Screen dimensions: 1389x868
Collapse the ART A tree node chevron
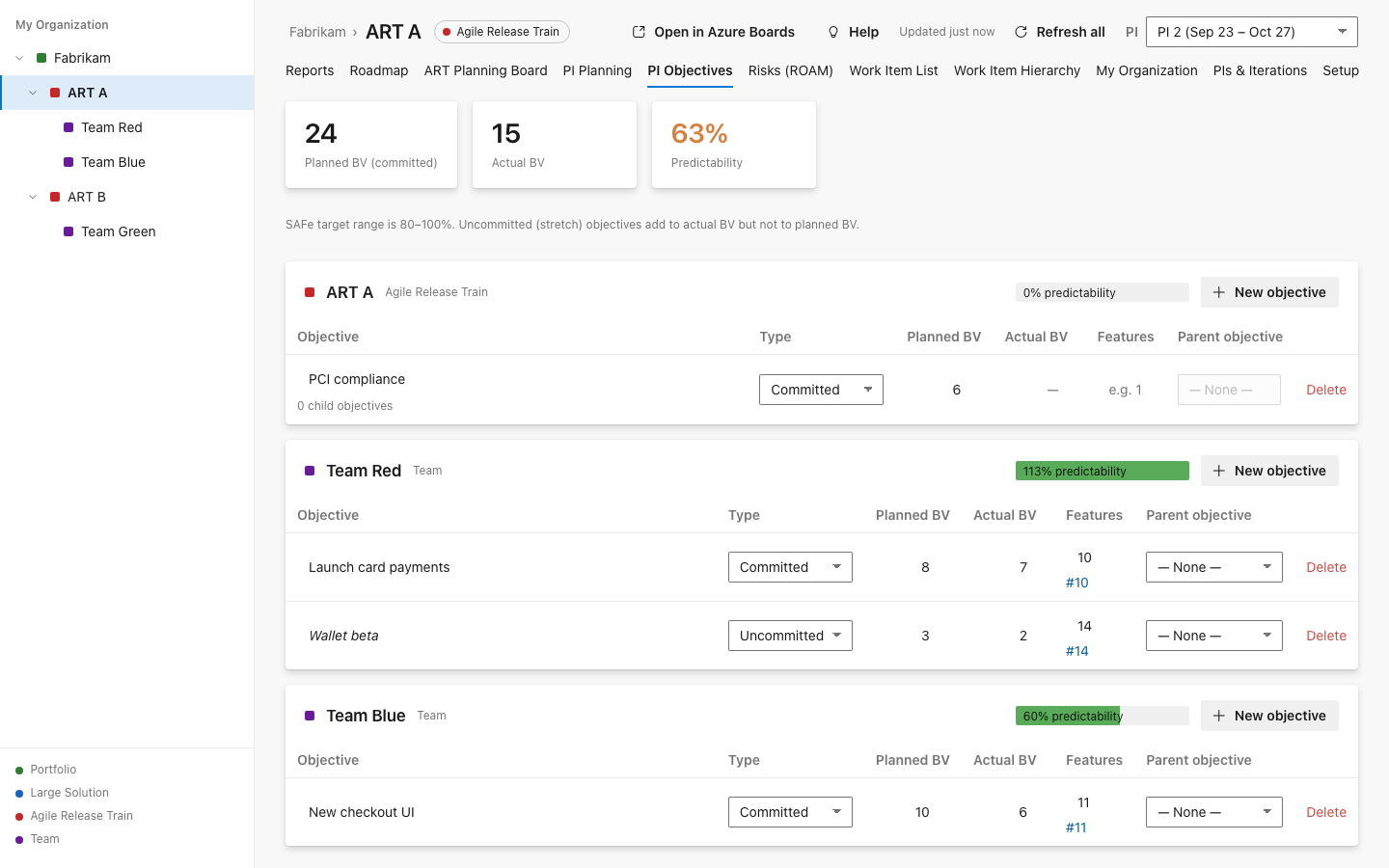click(x=33, y=93)
